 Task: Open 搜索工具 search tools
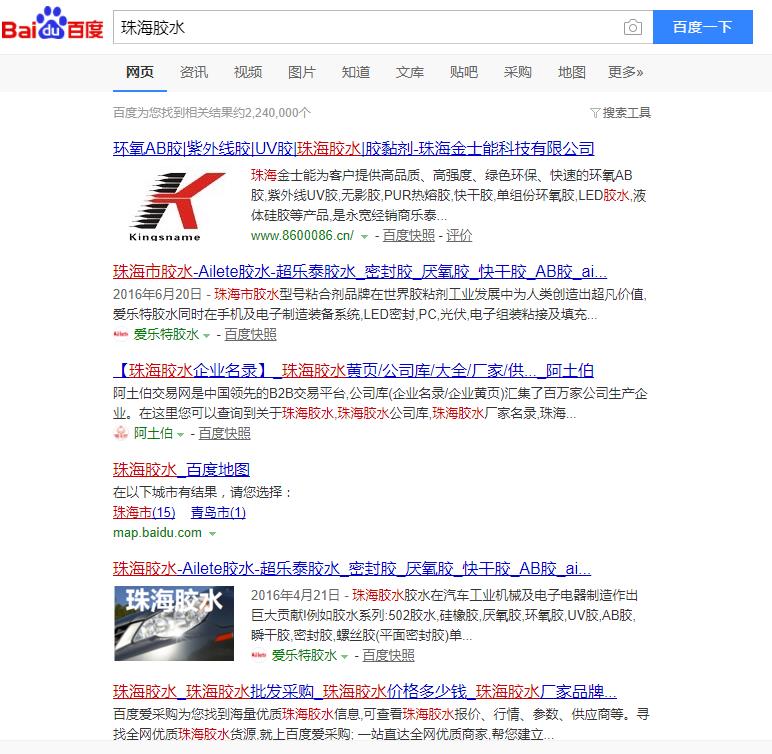tap(626, 113)
